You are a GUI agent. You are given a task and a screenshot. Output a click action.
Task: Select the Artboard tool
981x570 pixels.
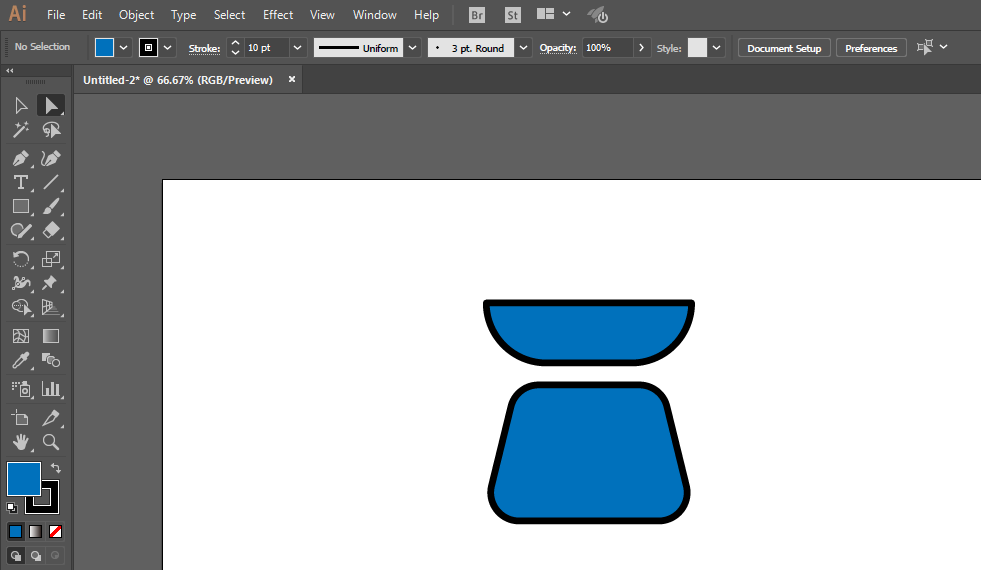(21, 417)
